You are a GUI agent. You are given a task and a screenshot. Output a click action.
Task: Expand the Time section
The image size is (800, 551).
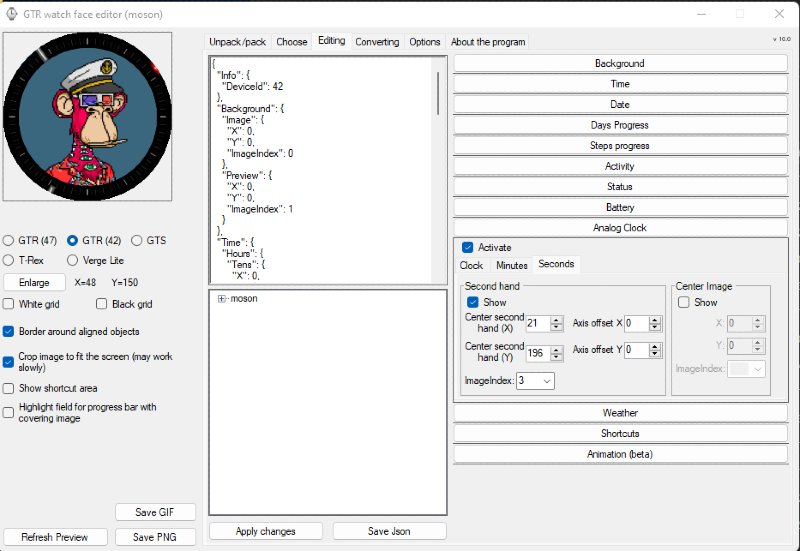[x=620, y=84]
